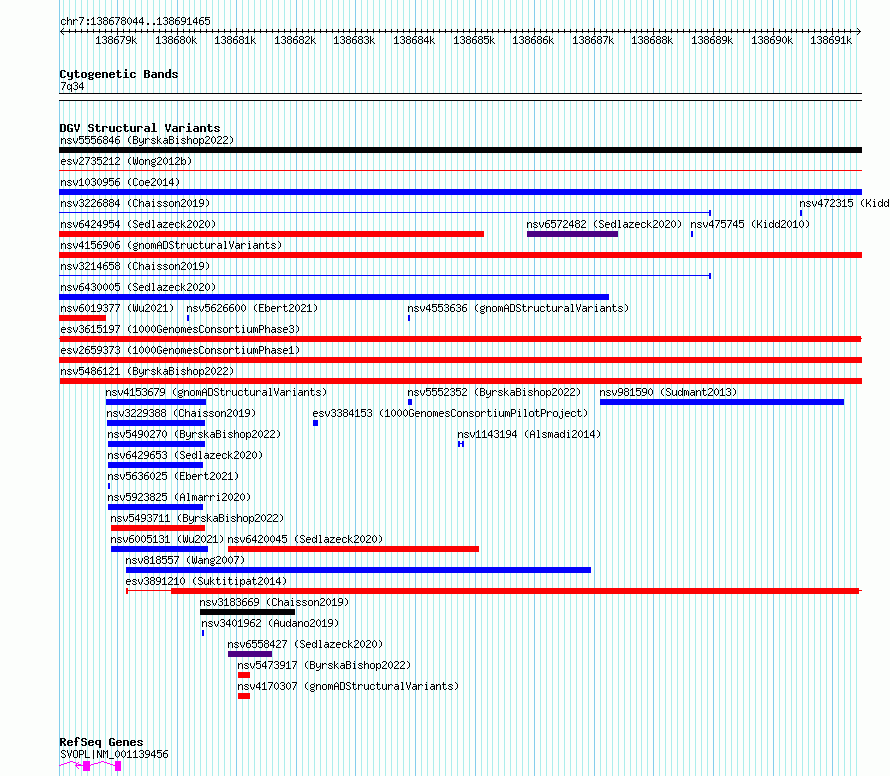The image size is (890, 776).
Task: Select the nsv1030956 (Coe2014) label
Action: [120, 182]
